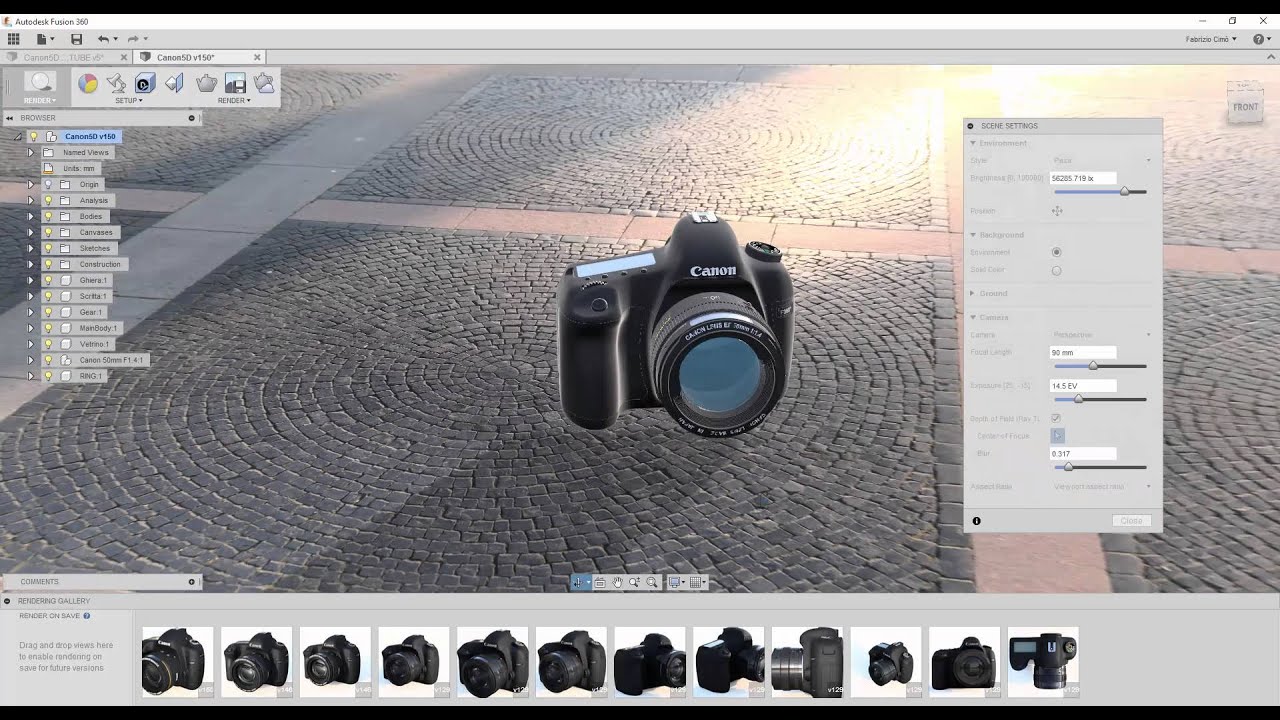Select the Solid Color radio button

[x=1056, y=270]
